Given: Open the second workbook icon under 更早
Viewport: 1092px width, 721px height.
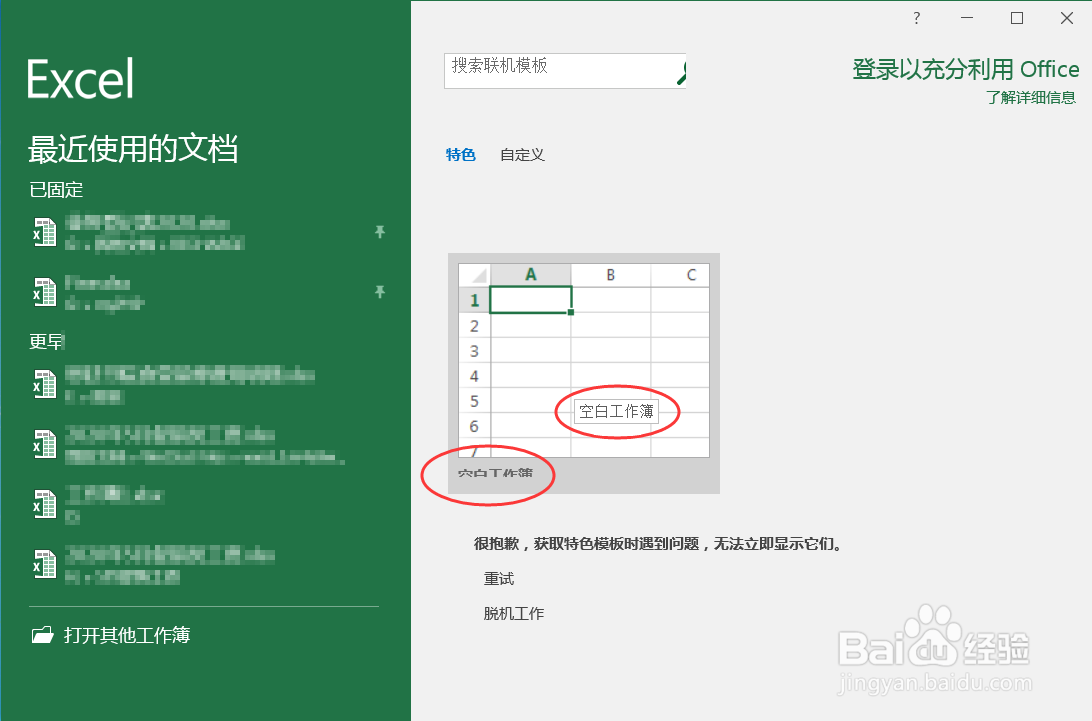Looking at the screenshot, I should click(x=45, y=444).
